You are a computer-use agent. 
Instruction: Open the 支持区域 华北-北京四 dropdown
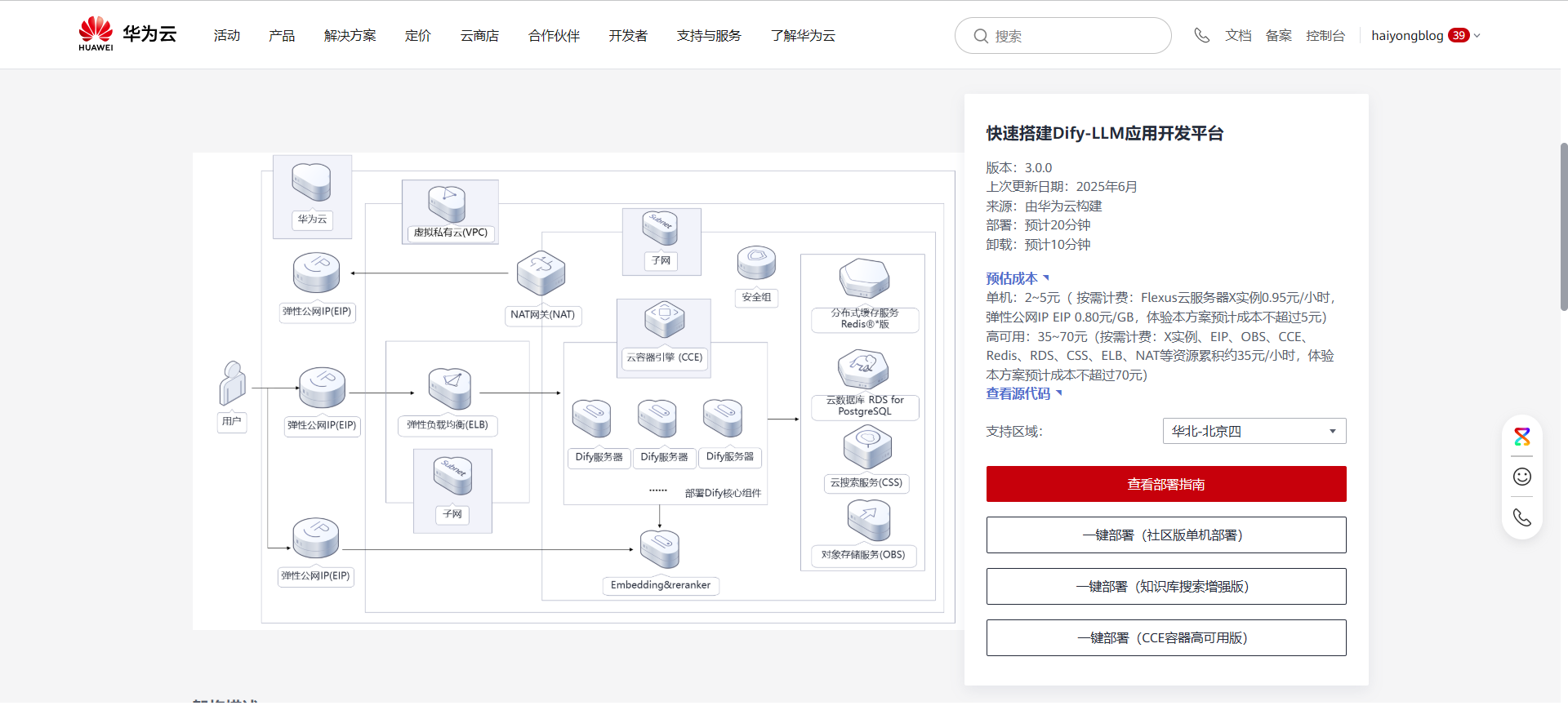1254,431
